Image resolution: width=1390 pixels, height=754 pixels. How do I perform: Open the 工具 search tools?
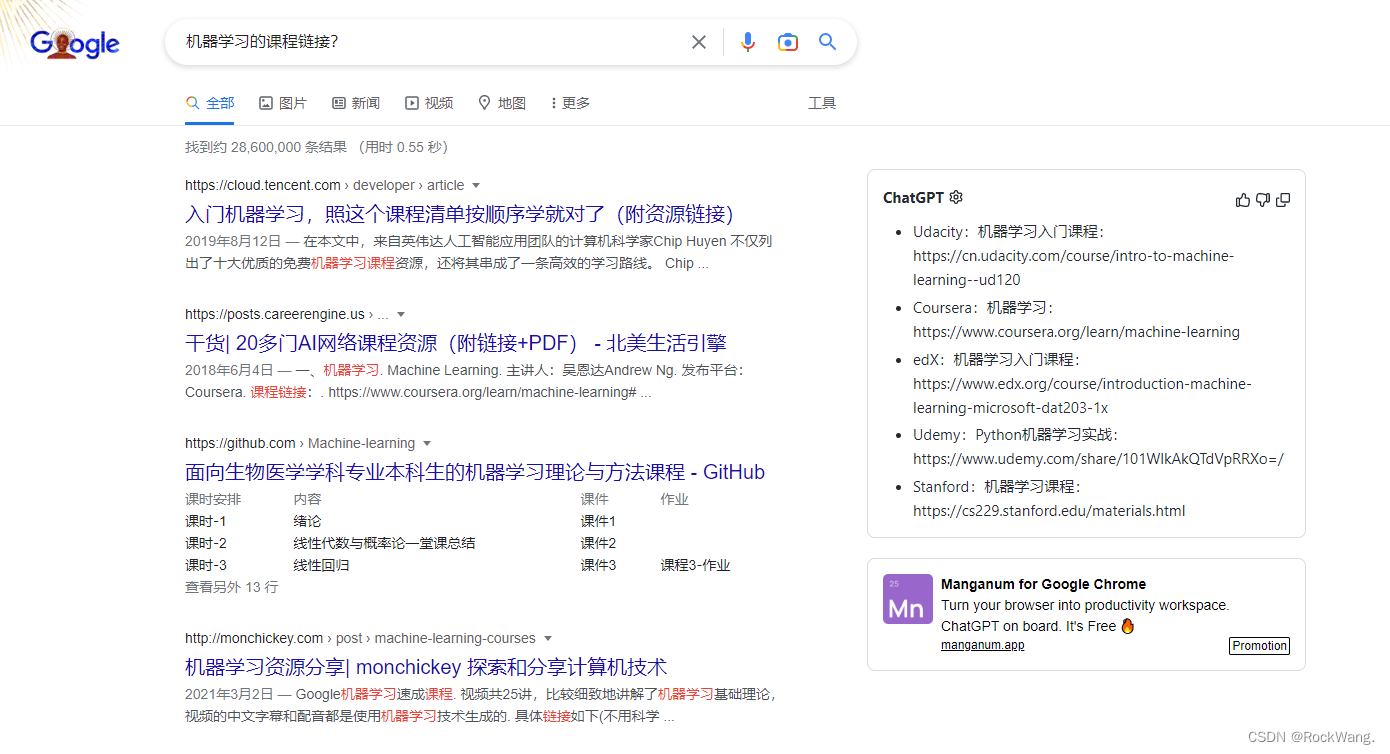[822, 103]
